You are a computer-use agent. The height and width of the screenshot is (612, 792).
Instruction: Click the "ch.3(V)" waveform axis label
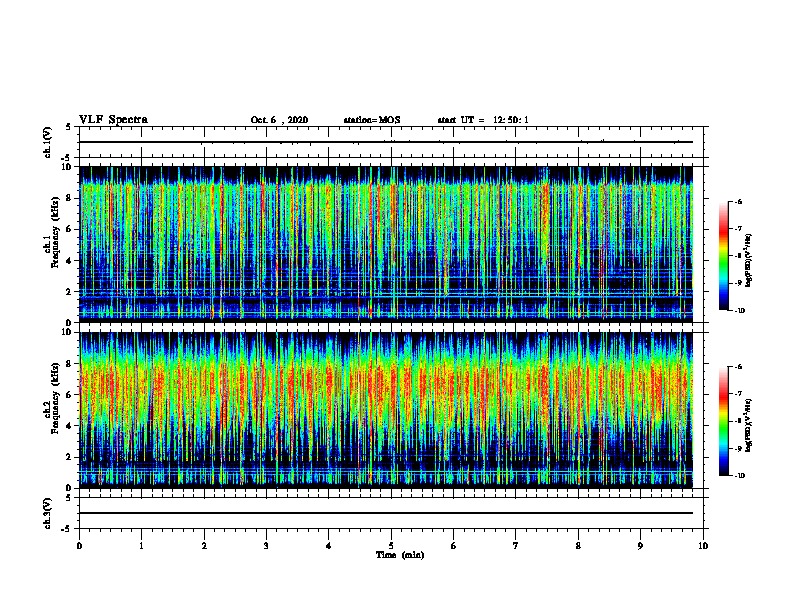coord(47,513)
